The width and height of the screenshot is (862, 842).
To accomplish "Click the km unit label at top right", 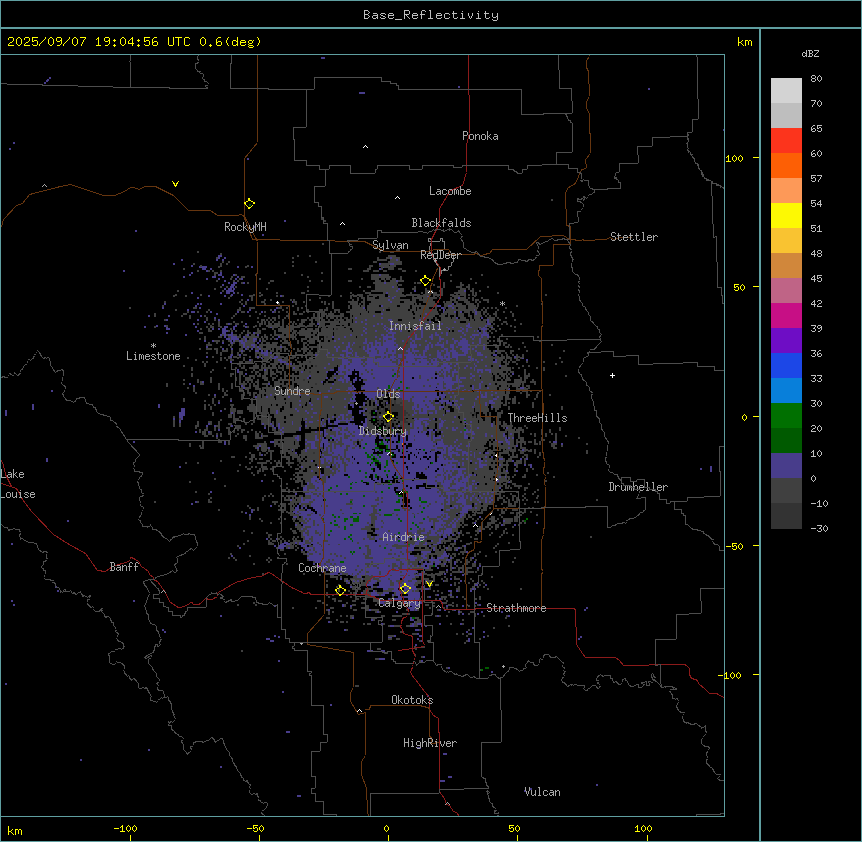I will point(744,42).
